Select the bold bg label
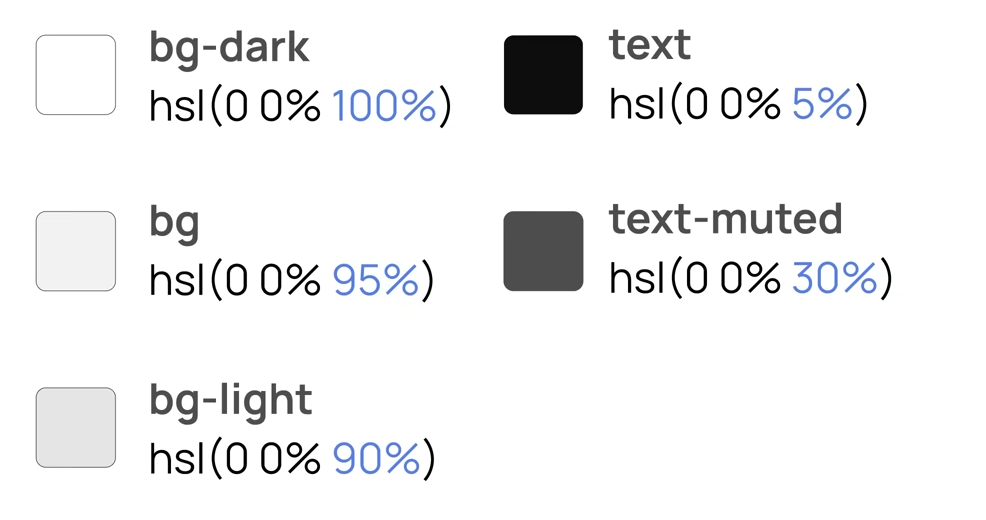 174,223
